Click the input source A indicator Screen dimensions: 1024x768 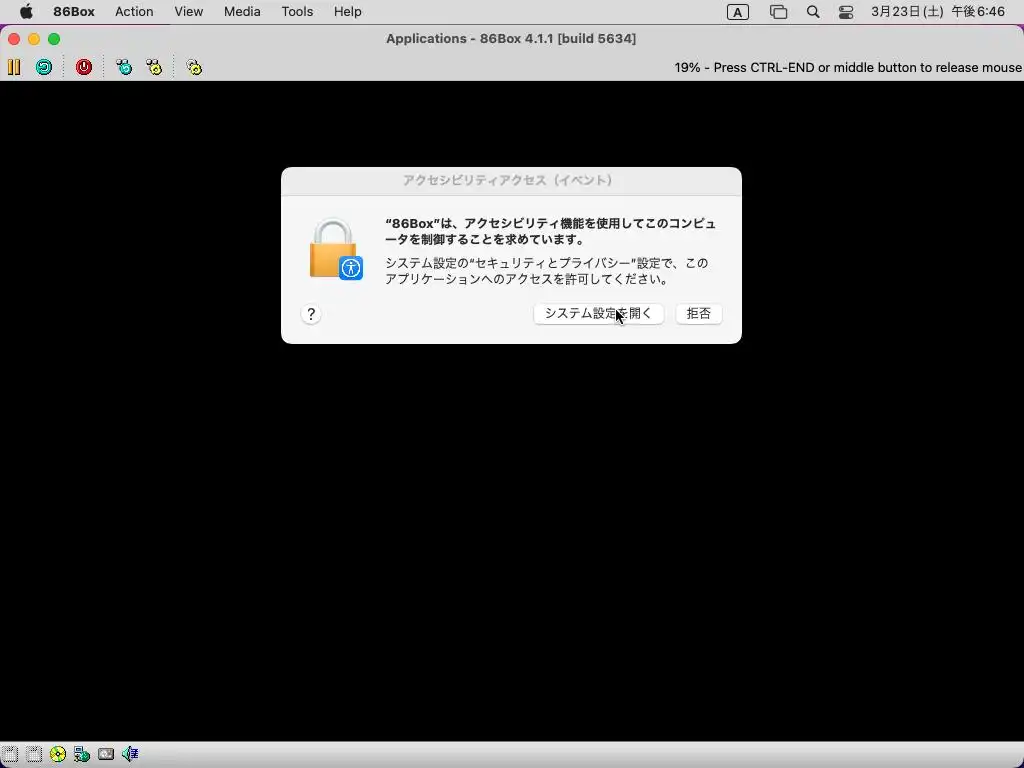click(737, 12)
